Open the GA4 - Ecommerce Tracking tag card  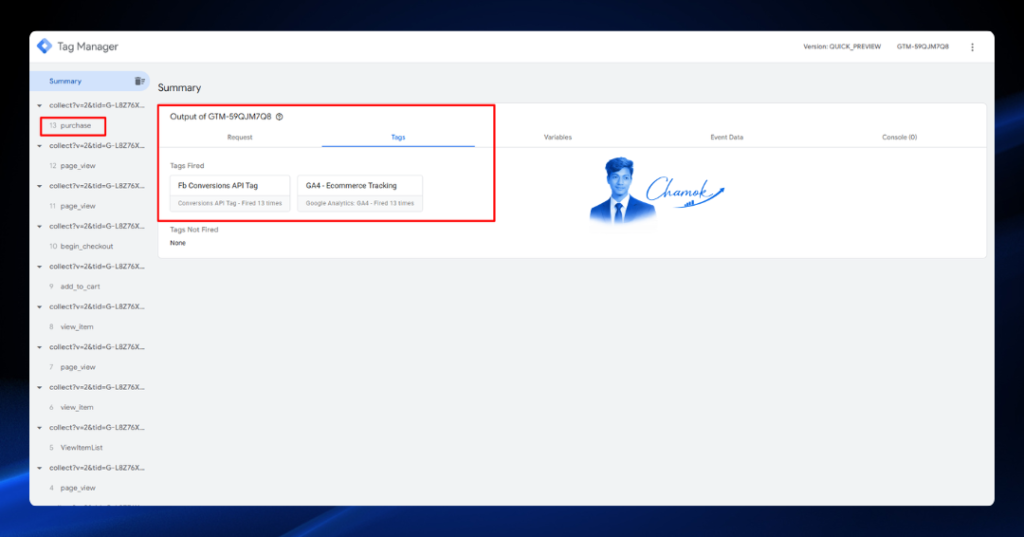point(360,193)
